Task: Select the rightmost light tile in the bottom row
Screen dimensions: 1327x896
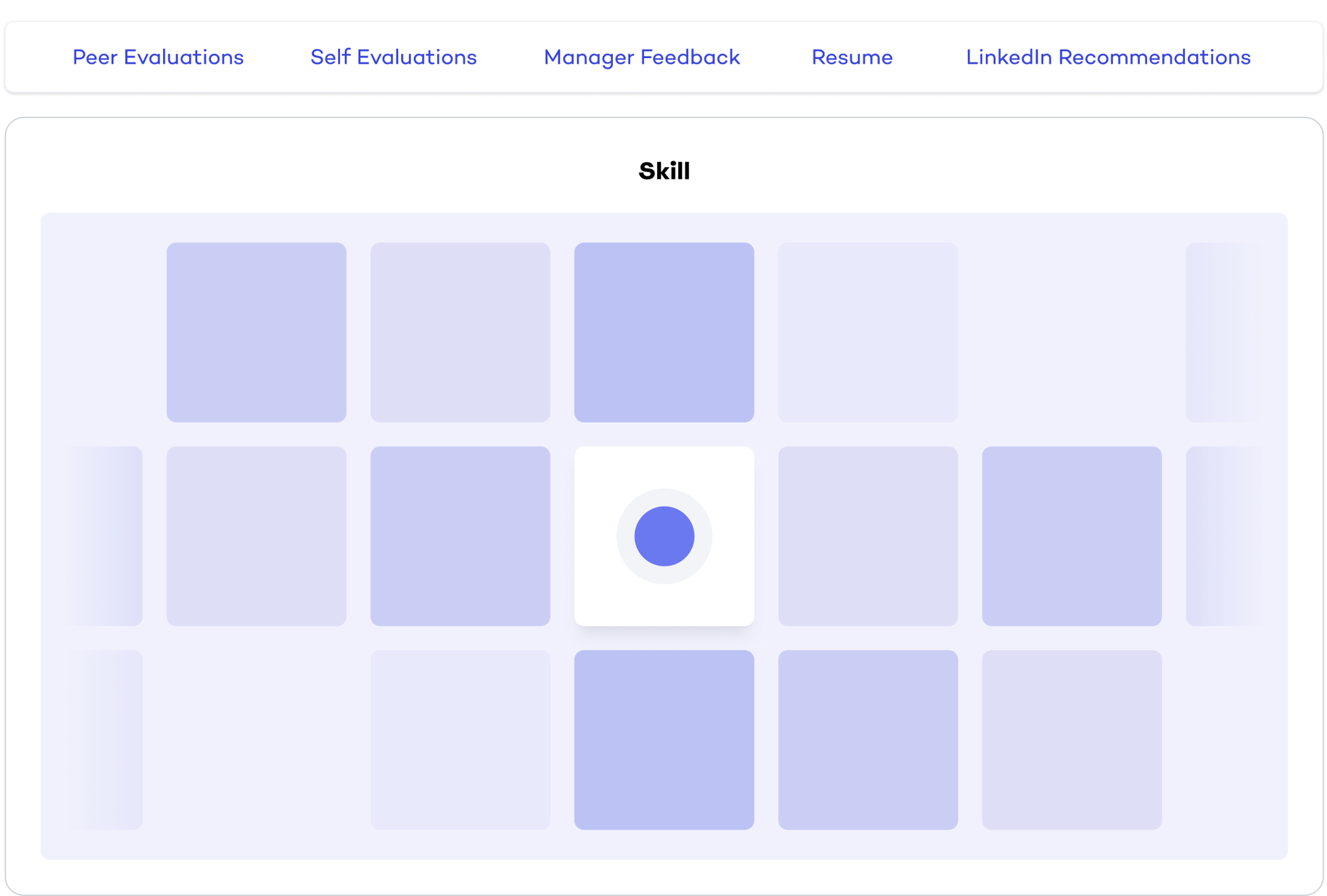Action: (x=1072, y=740)
